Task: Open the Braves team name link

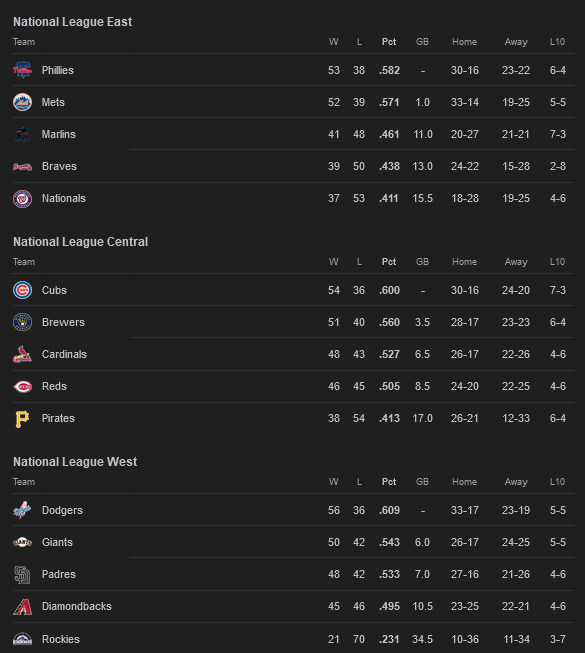Action: 59,166
